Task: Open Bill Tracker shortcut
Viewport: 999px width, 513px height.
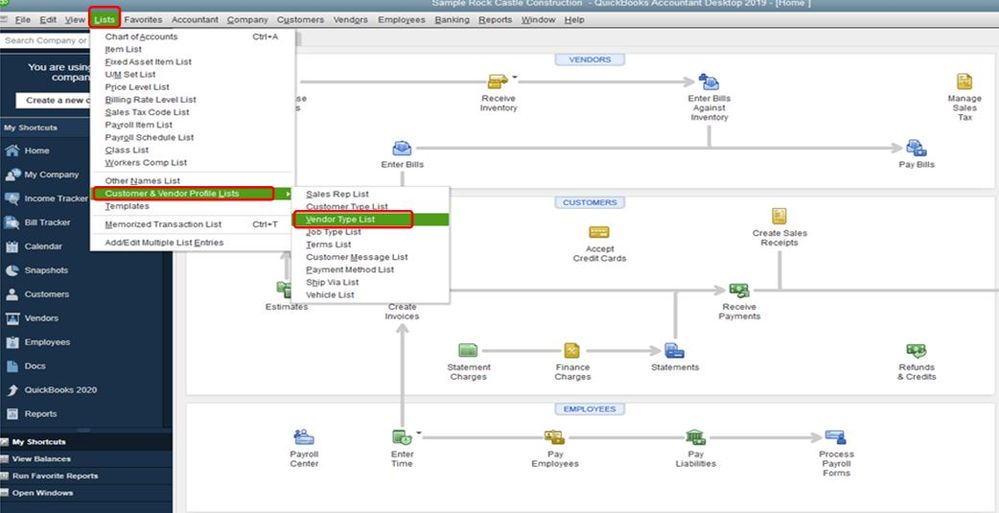Action: click(48, 222)
